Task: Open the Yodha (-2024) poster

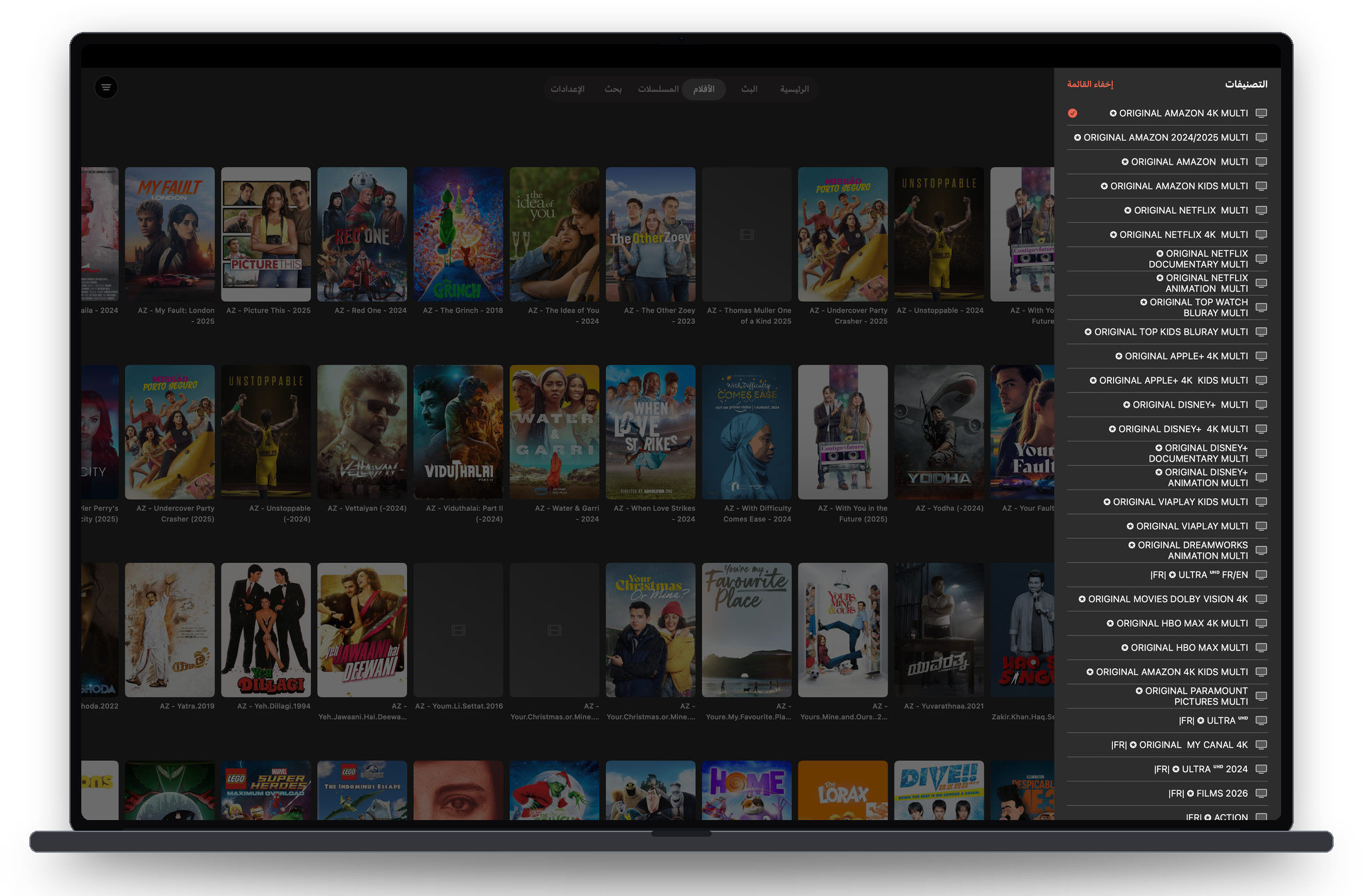Action: [x=939, y=432]
